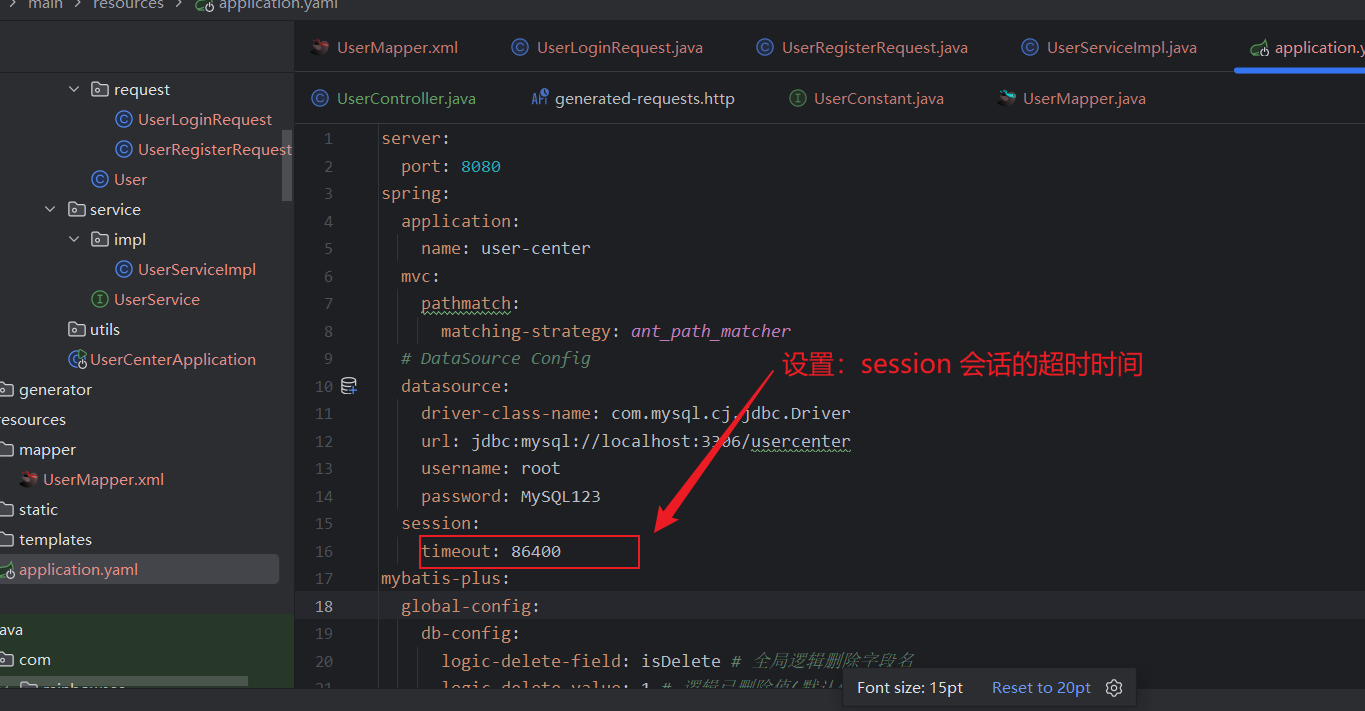Image resolution: width=1365 pixels, height=711 pixels.
Task: Open the UserController.java tab
Action: coord(393,98)
